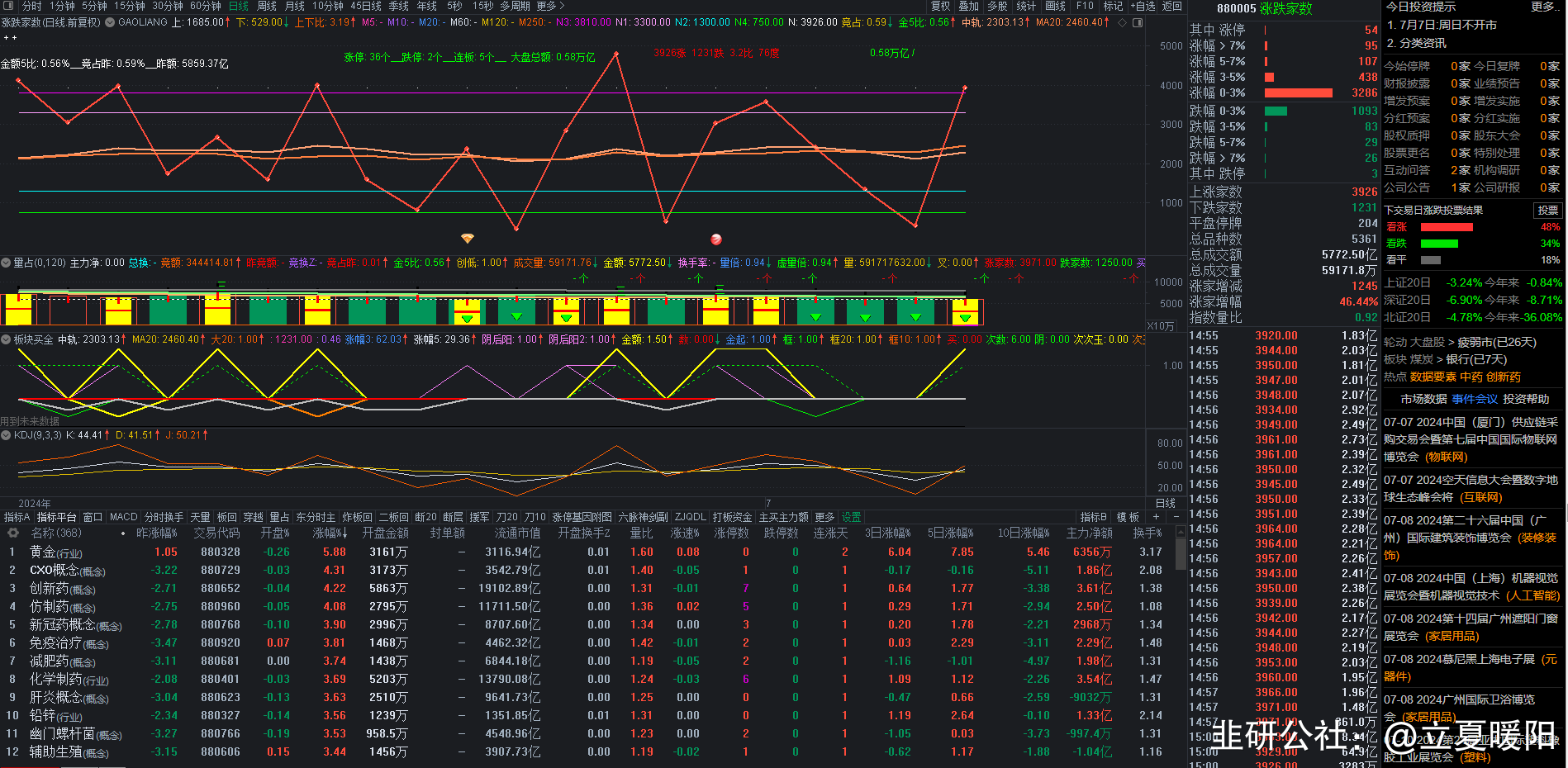Viewport: 1568px width, 768px height.
Task: Click the diamond icon beside MA20 readout
Action: [1122, 22]
